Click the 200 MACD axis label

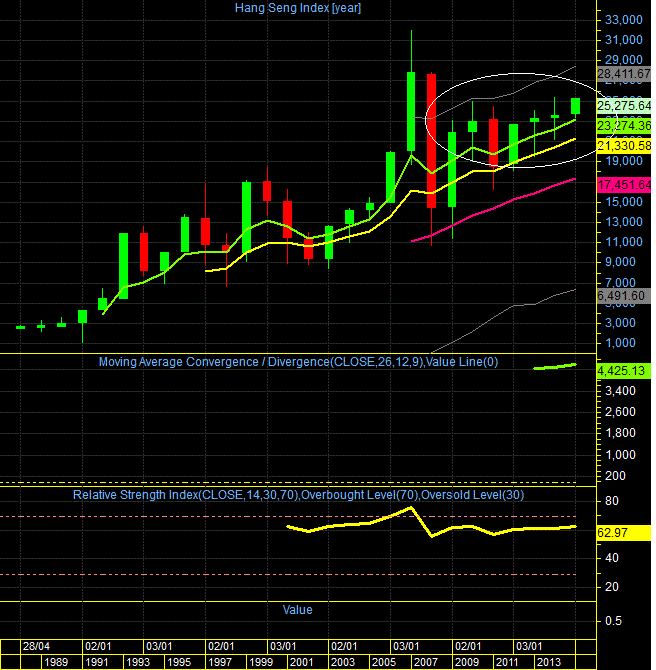coord(615,476)
